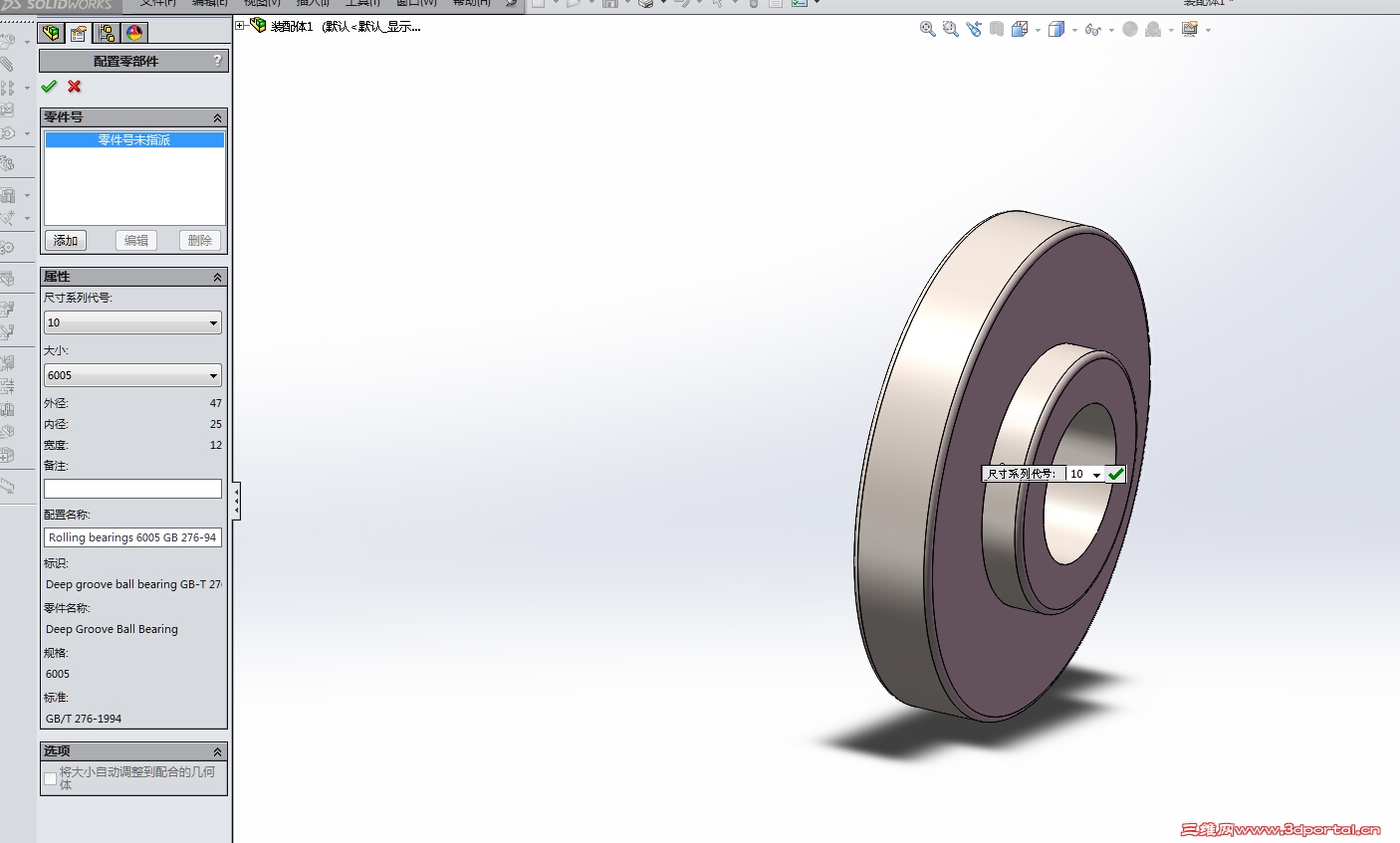This screenshot has width=1400, height=843.
Task: Click Zoom to Fit in view toolbar
Action: click(x=928, y=29)
